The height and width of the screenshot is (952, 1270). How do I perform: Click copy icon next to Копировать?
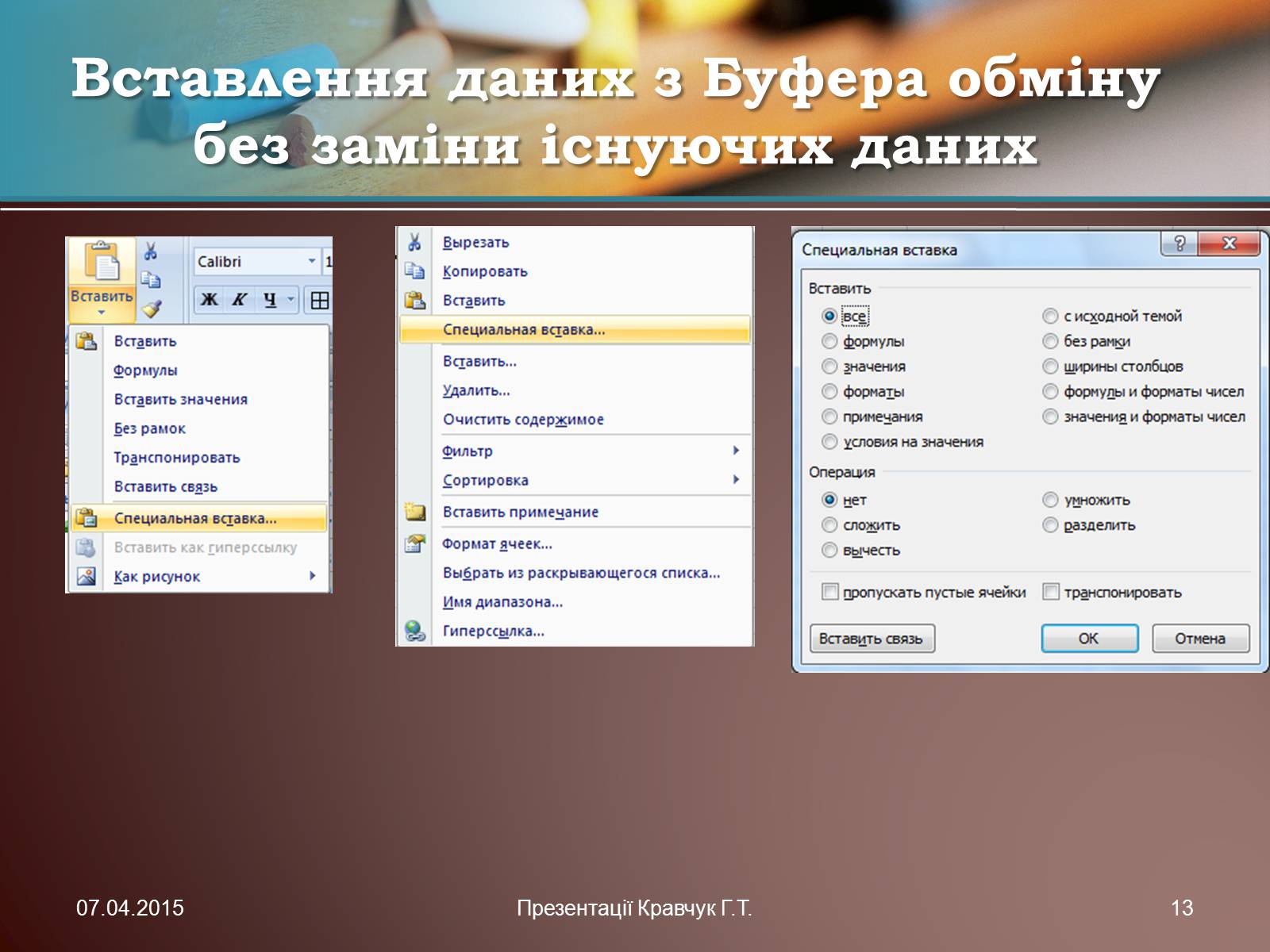click(414, 271)
